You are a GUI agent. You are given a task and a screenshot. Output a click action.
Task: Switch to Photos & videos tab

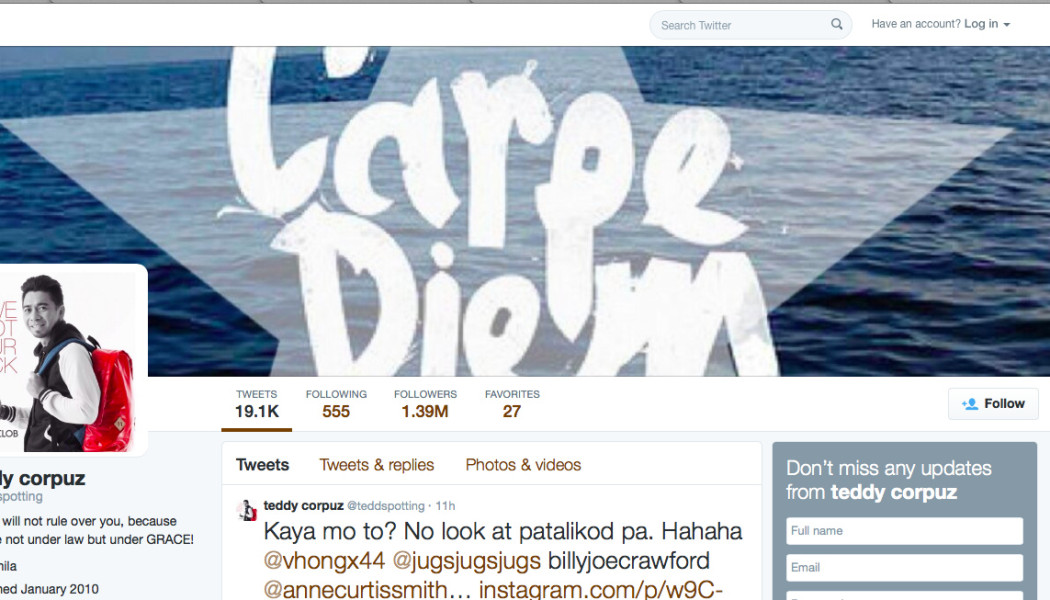(523, 465)
